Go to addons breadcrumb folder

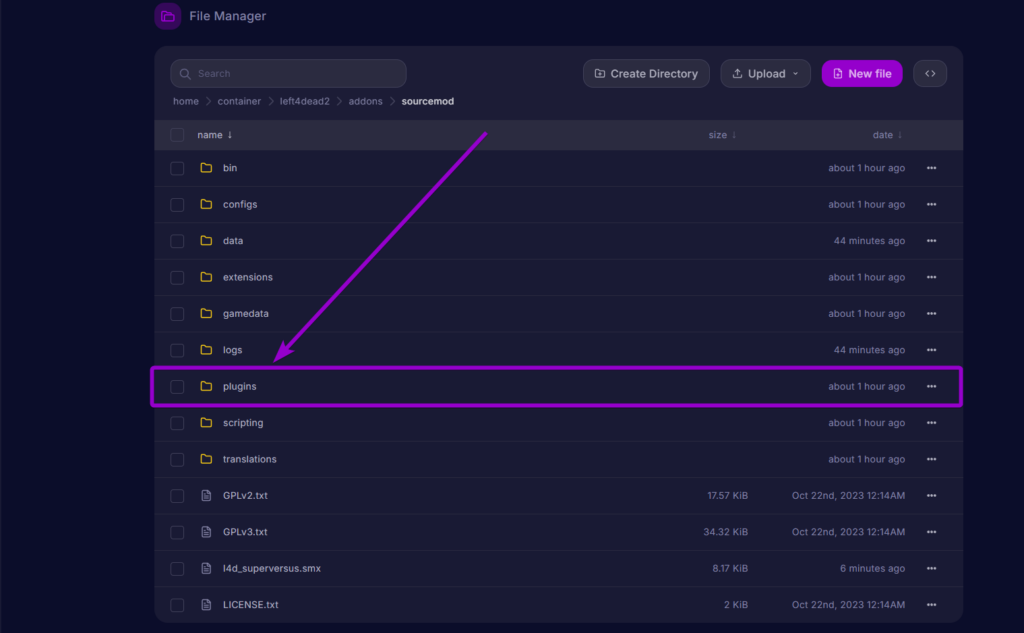tap(365, 101)
